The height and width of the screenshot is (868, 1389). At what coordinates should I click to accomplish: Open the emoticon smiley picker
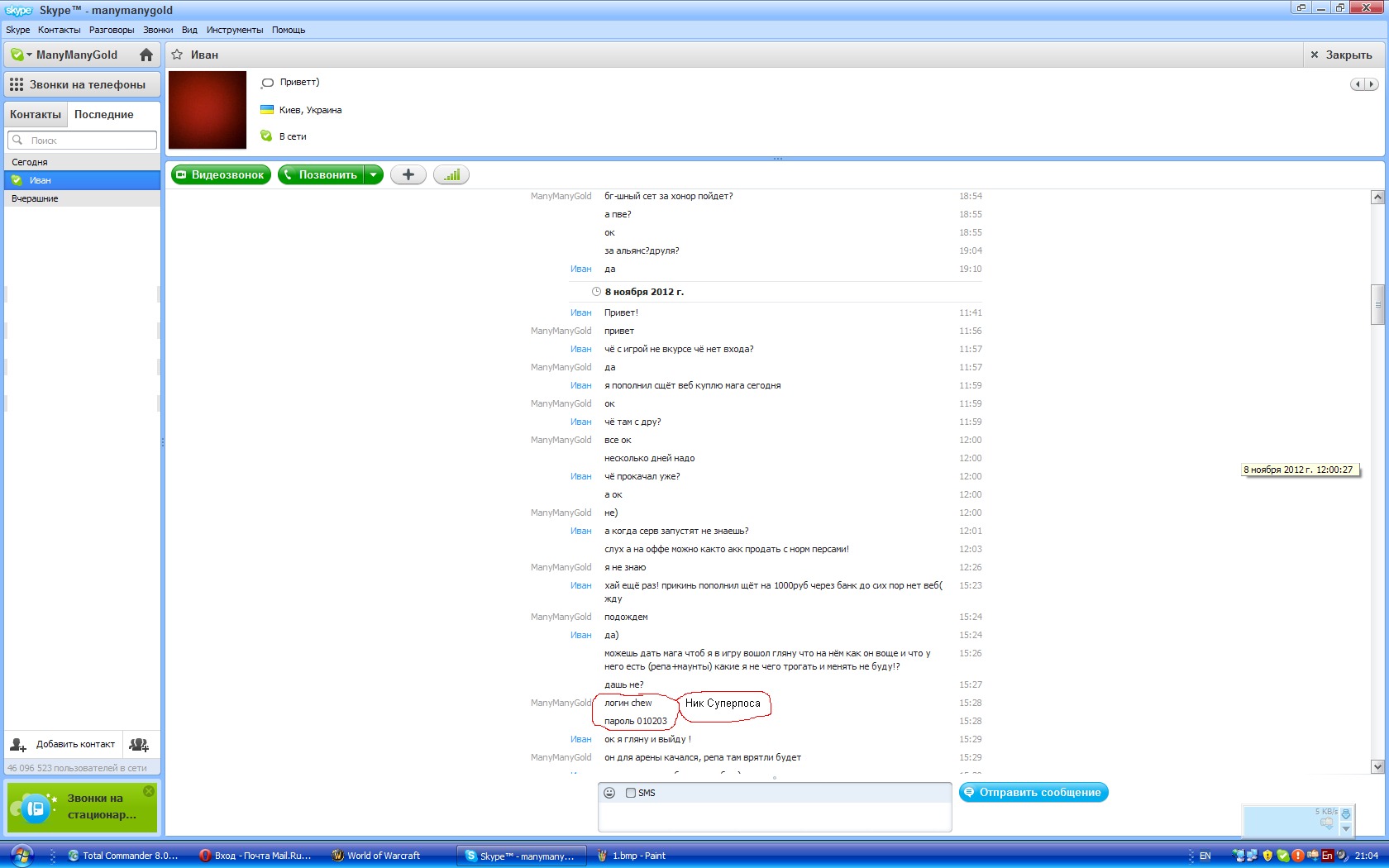coord(609,793)
